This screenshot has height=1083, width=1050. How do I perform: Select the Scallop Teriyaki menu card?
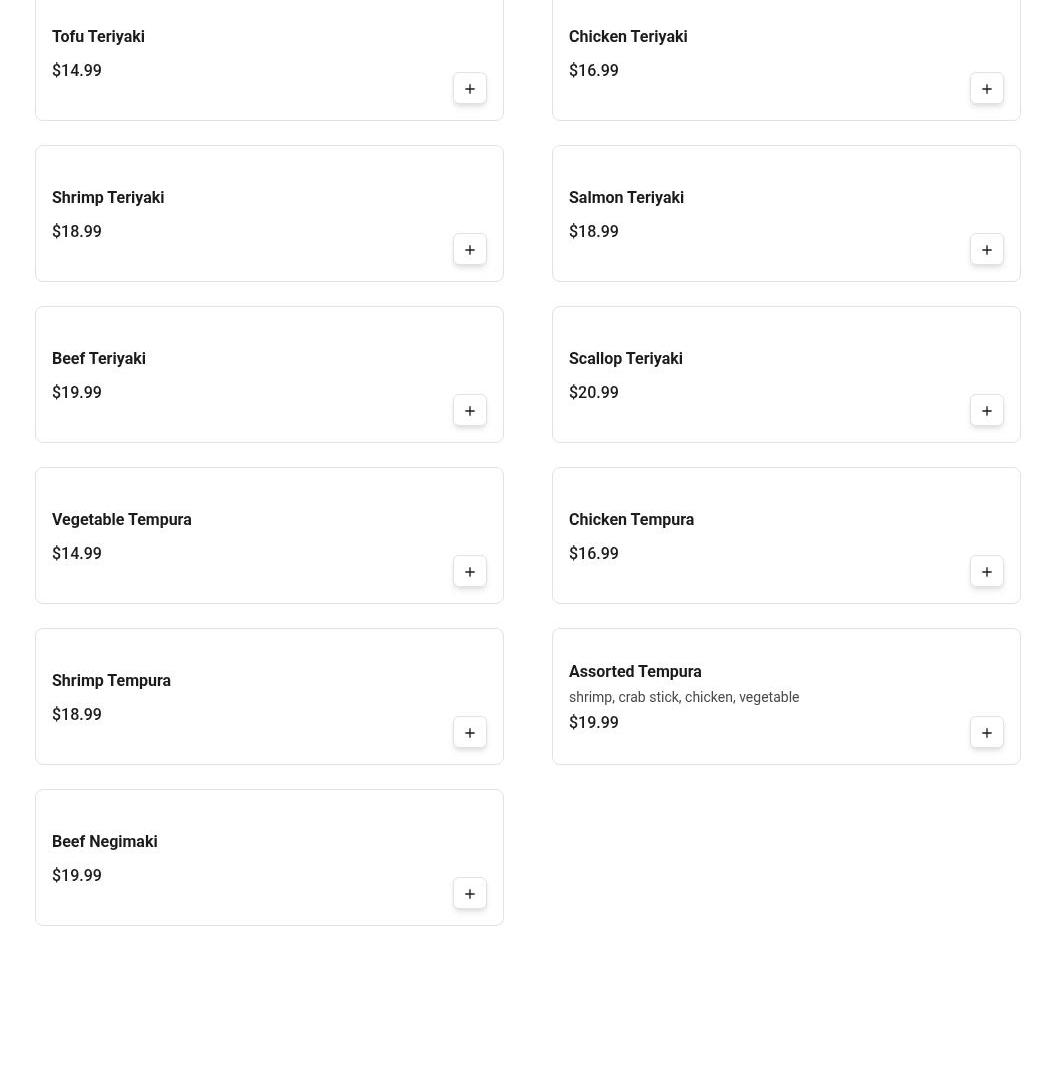786,374
